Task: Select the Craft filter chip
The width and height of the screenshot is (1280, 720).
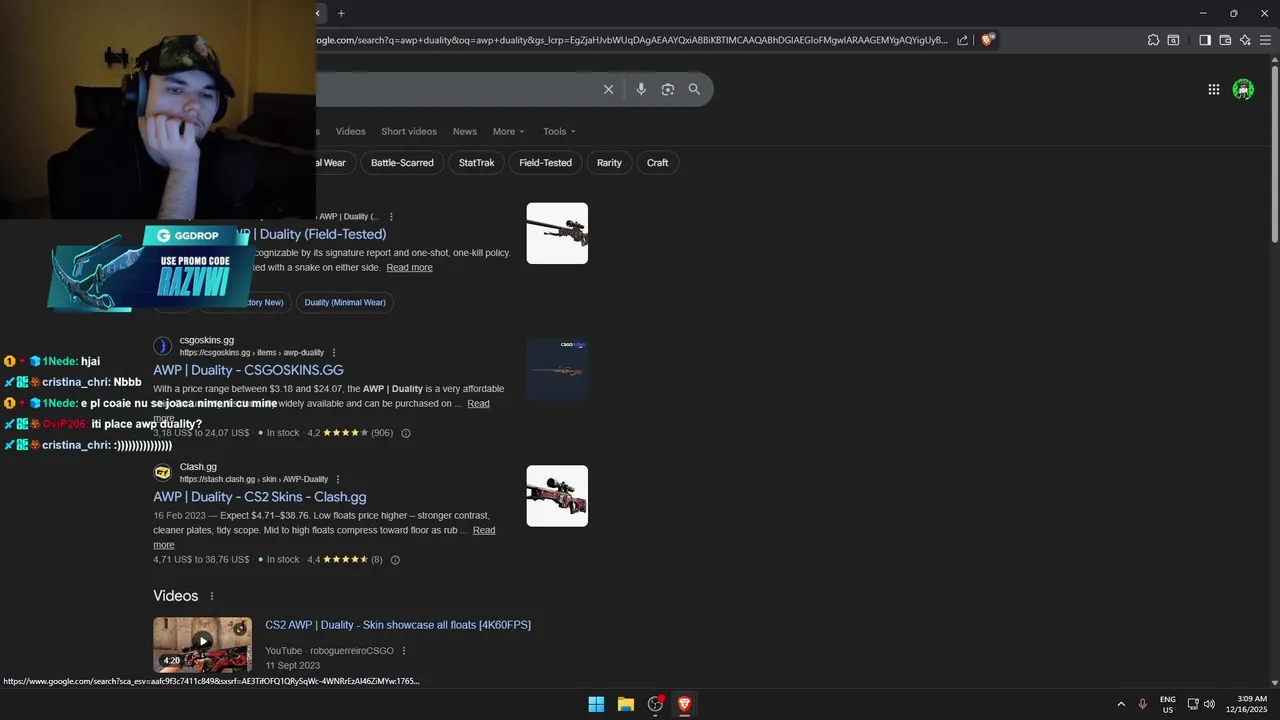Action: tap(657, 163)
